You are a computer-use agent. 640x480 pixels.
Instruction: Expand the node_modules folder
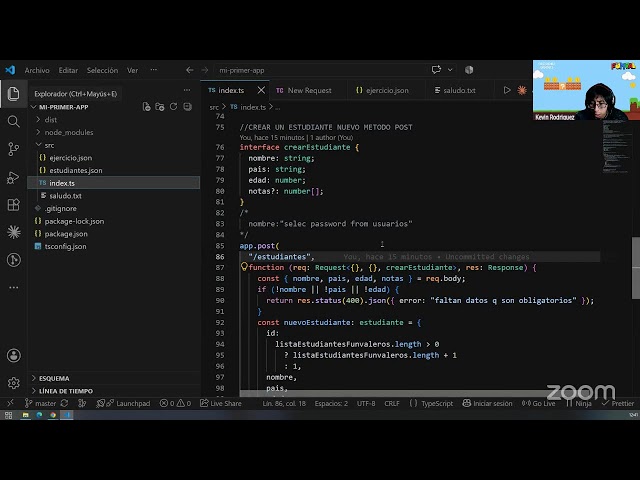click(69, 132)
